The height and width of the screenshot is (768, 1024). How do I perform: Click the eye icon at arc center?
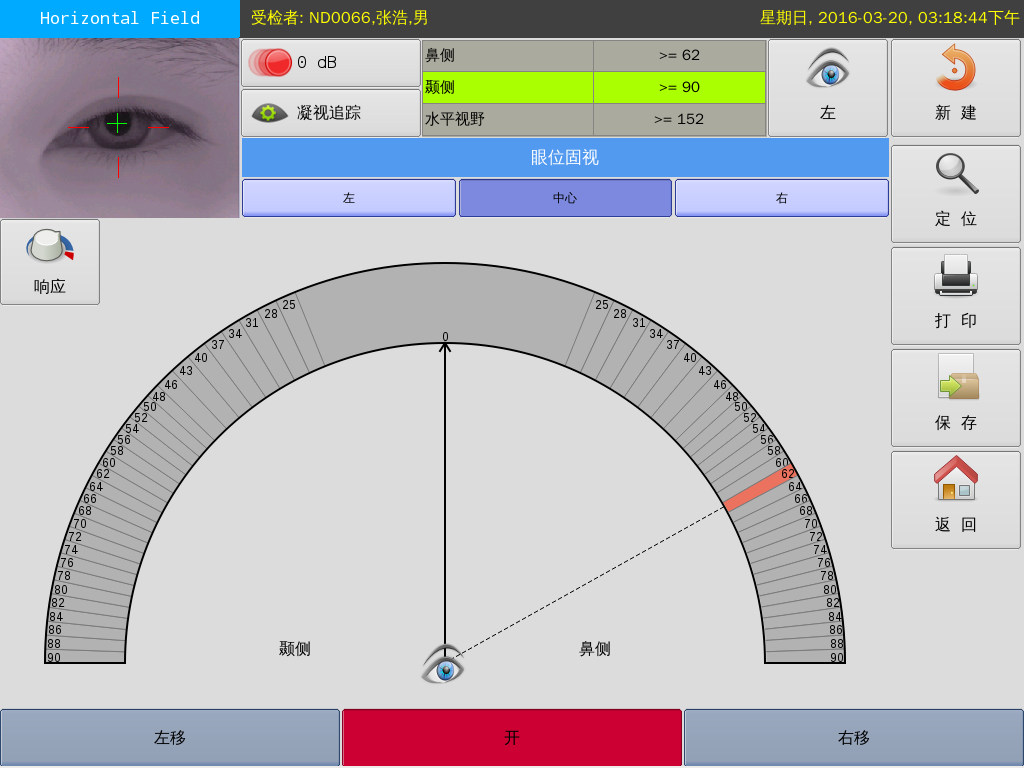click(443, 666)
